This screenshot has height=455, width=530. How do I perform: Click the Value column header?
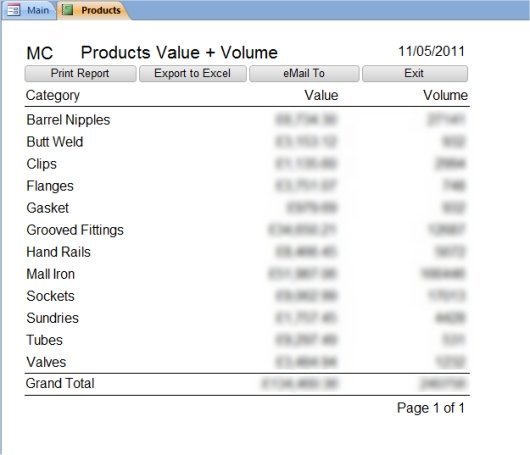click(321, 95)
